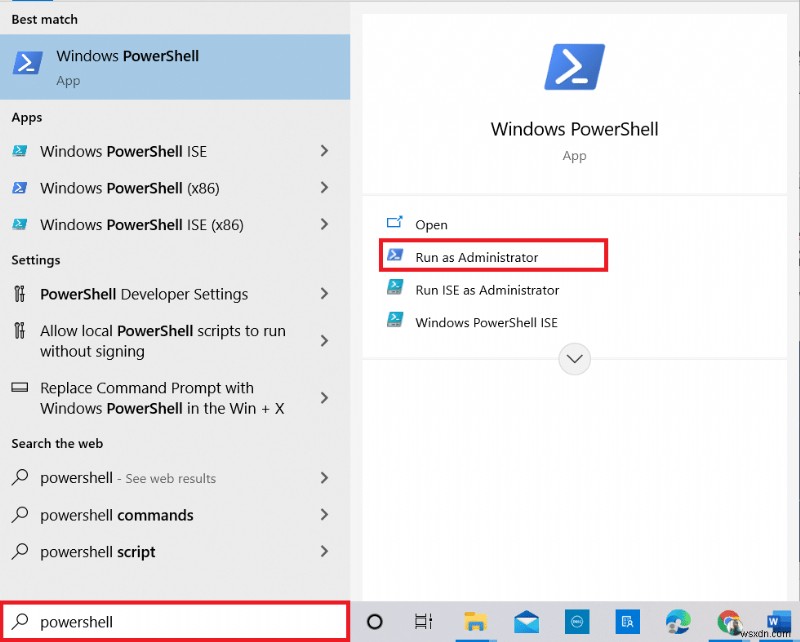Expand PowerShell Developer Settings chevron
The height and width of the screenshot is (642, 800).
[324, 294]
